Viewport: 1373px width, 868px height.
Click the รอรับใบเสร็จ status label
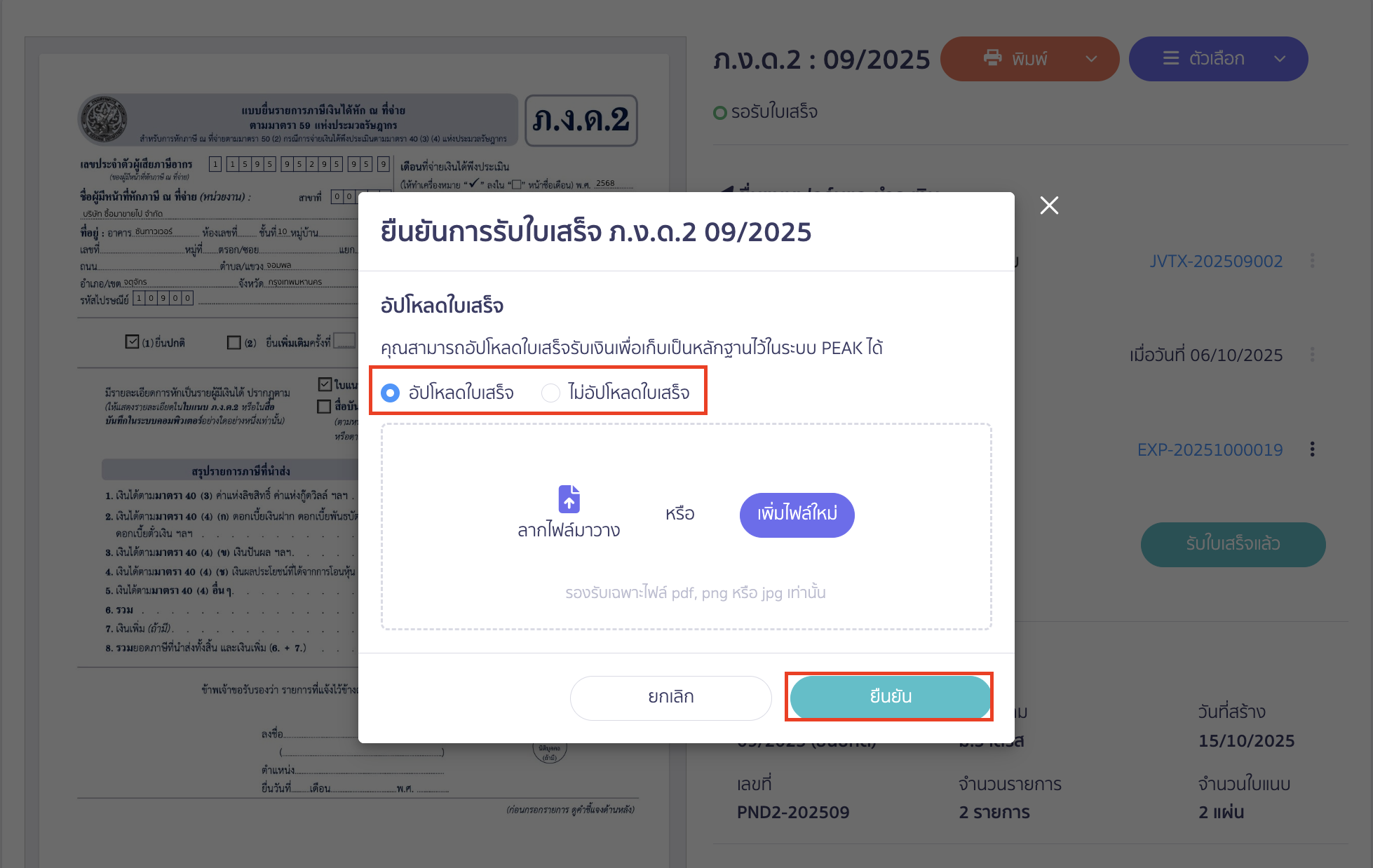pyautogui.click(x=773, y=111)
